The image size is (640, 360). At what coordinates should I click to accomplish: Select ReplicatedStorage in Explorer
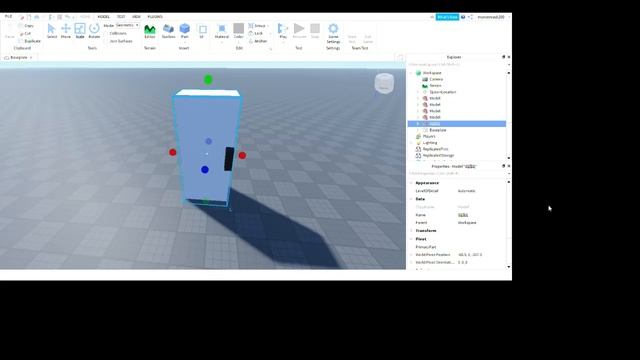coord(438,156)
